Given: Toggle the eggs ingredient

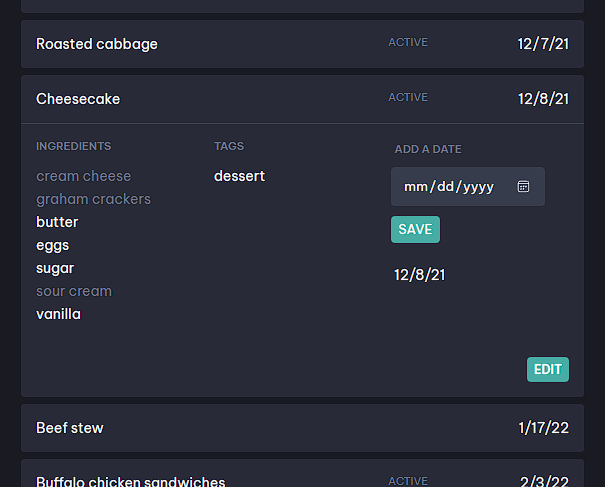Looking at the screenshot, I should [x=52, y=245].
